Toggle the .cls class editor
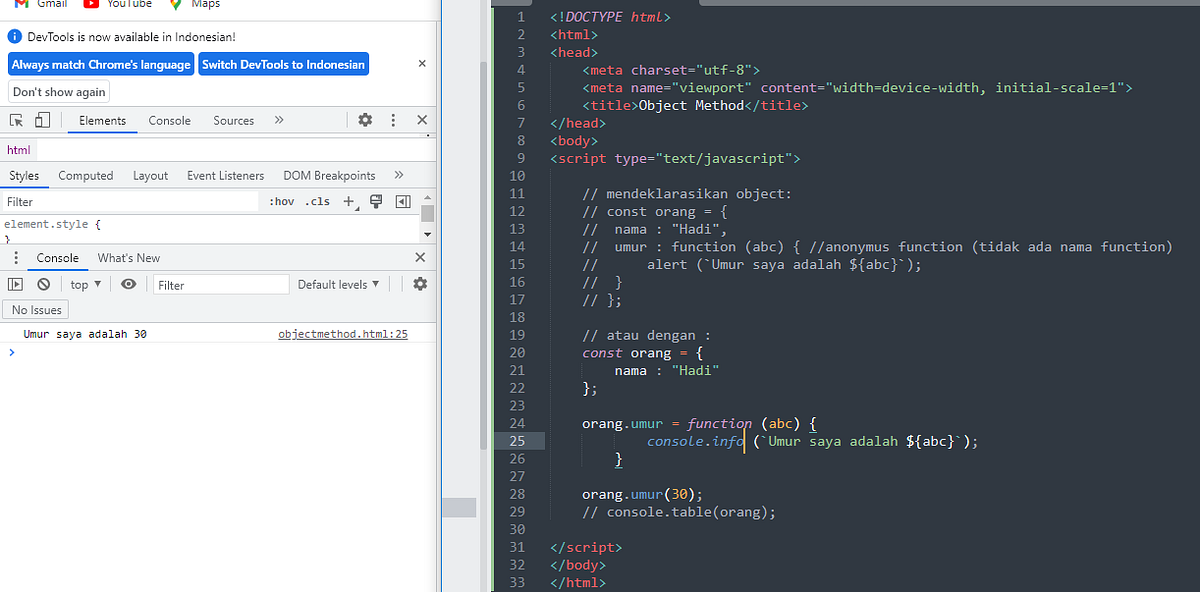1200x592 pixels. click(317, 201)
